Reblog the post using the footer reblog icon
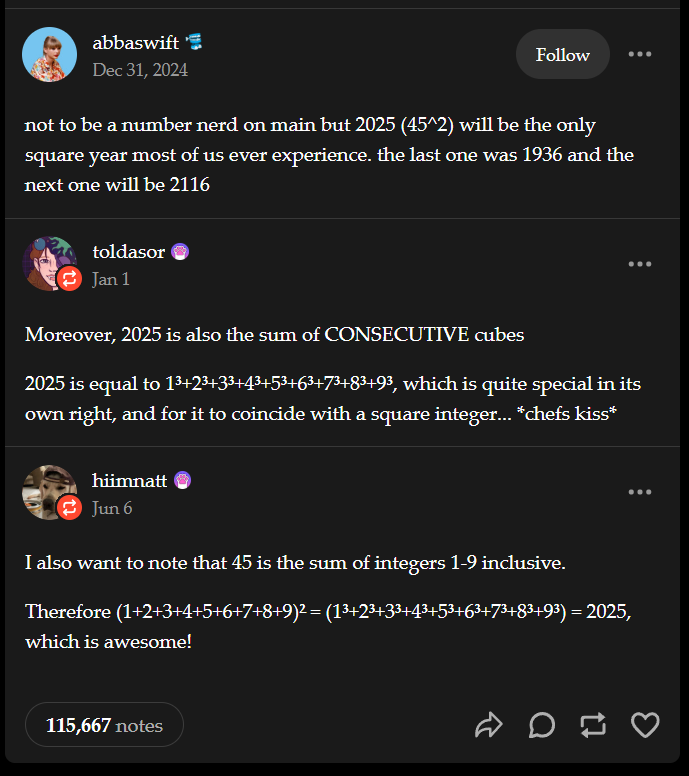 click(593, 725)
